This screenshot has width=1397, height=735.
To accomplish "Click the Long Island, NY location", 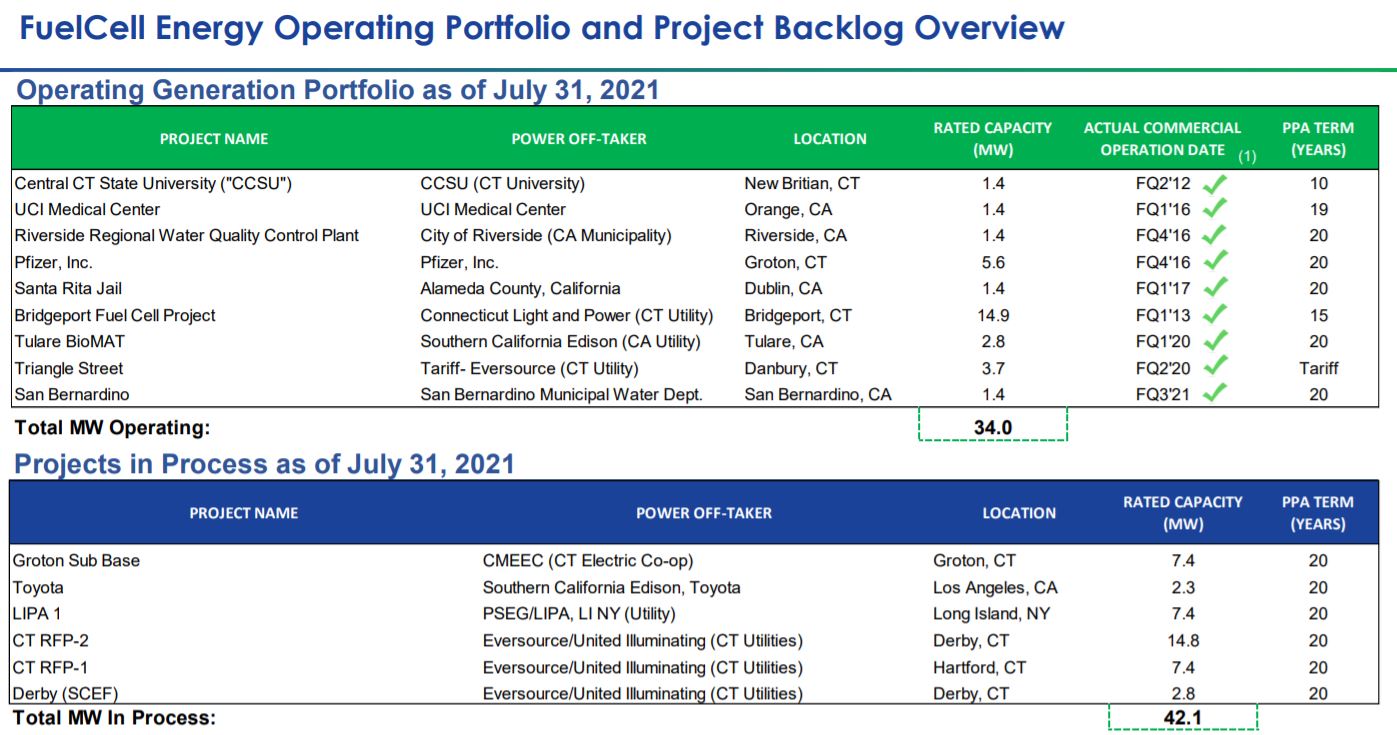I will pos(992,614).
